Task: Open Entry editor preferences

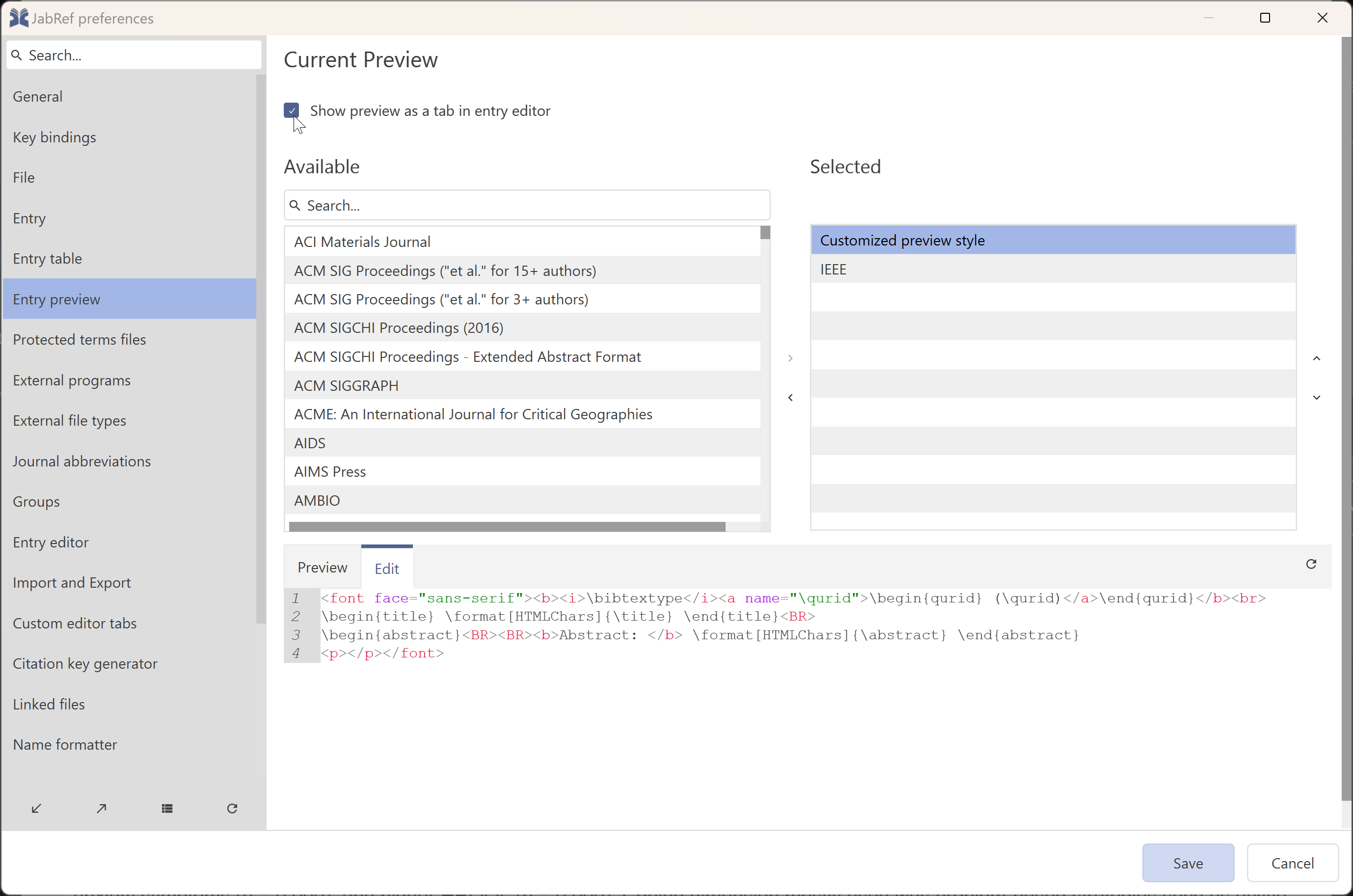Action: tap(130, 543)
